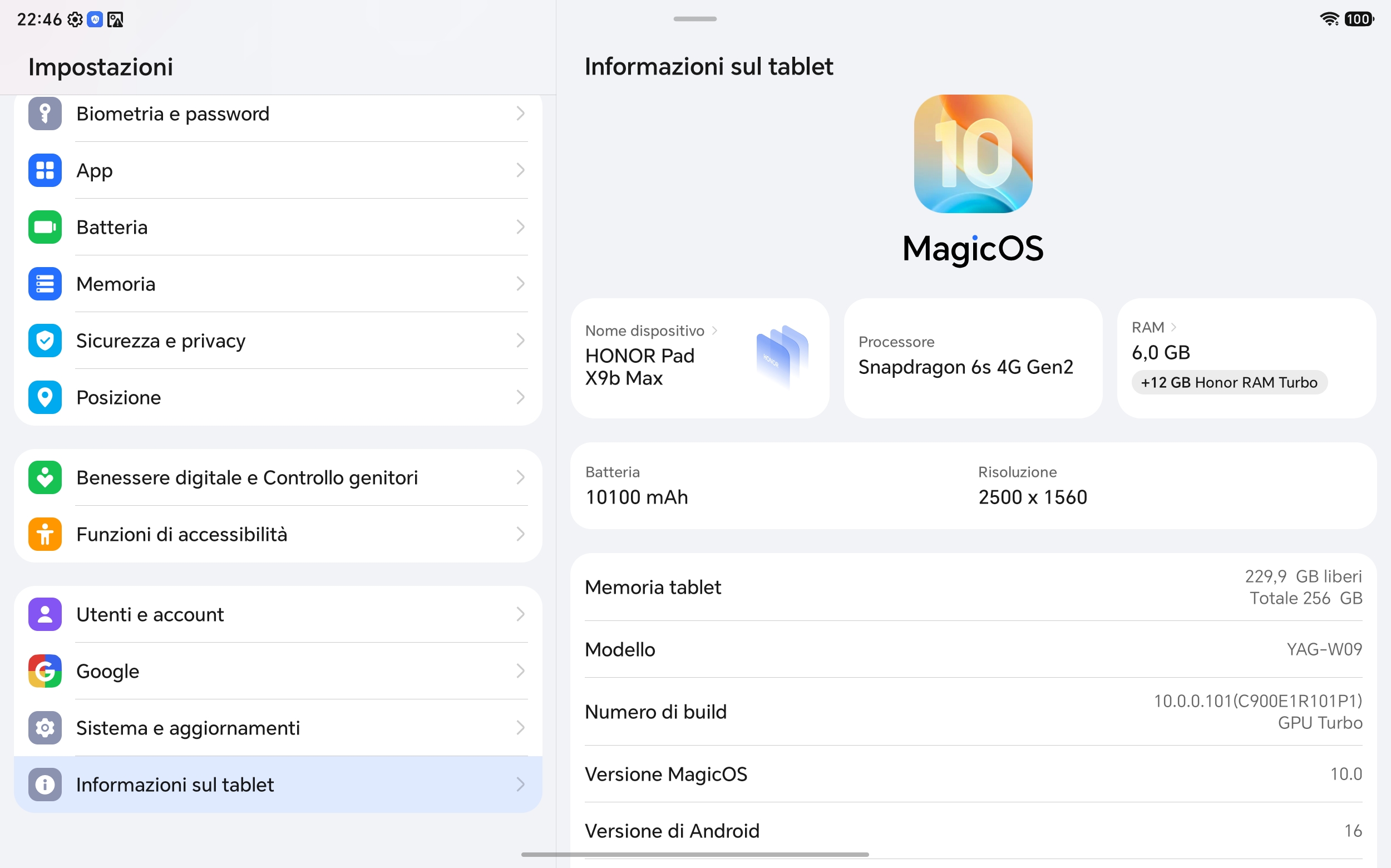This screenshot has height=868, width=1391.
Task: Tap the Numero di build row
Action: pyautogui.click(x=973, y=712)
